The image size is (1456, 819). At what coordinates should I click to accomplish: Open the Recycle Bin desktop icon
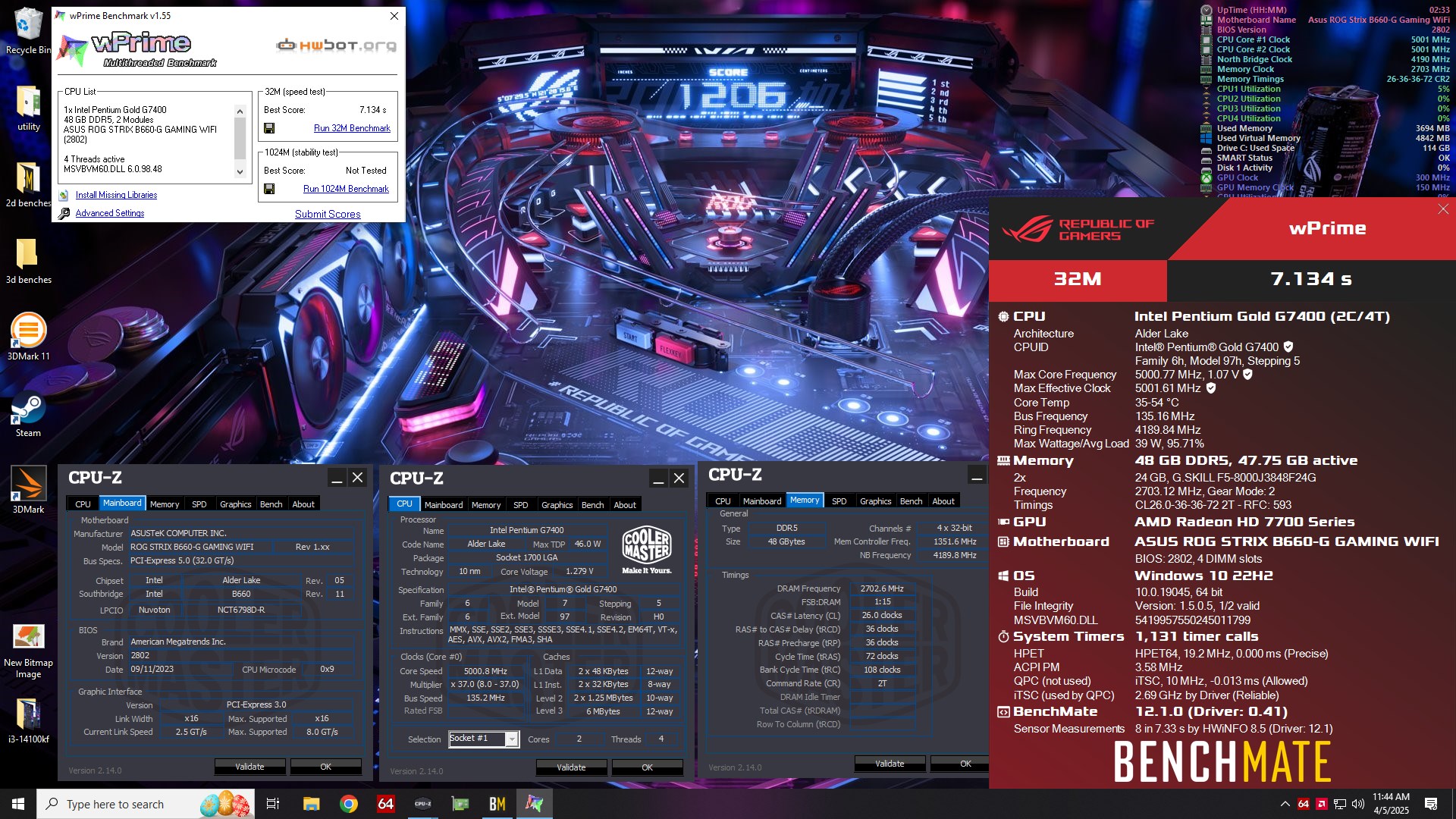pos(28,30)
